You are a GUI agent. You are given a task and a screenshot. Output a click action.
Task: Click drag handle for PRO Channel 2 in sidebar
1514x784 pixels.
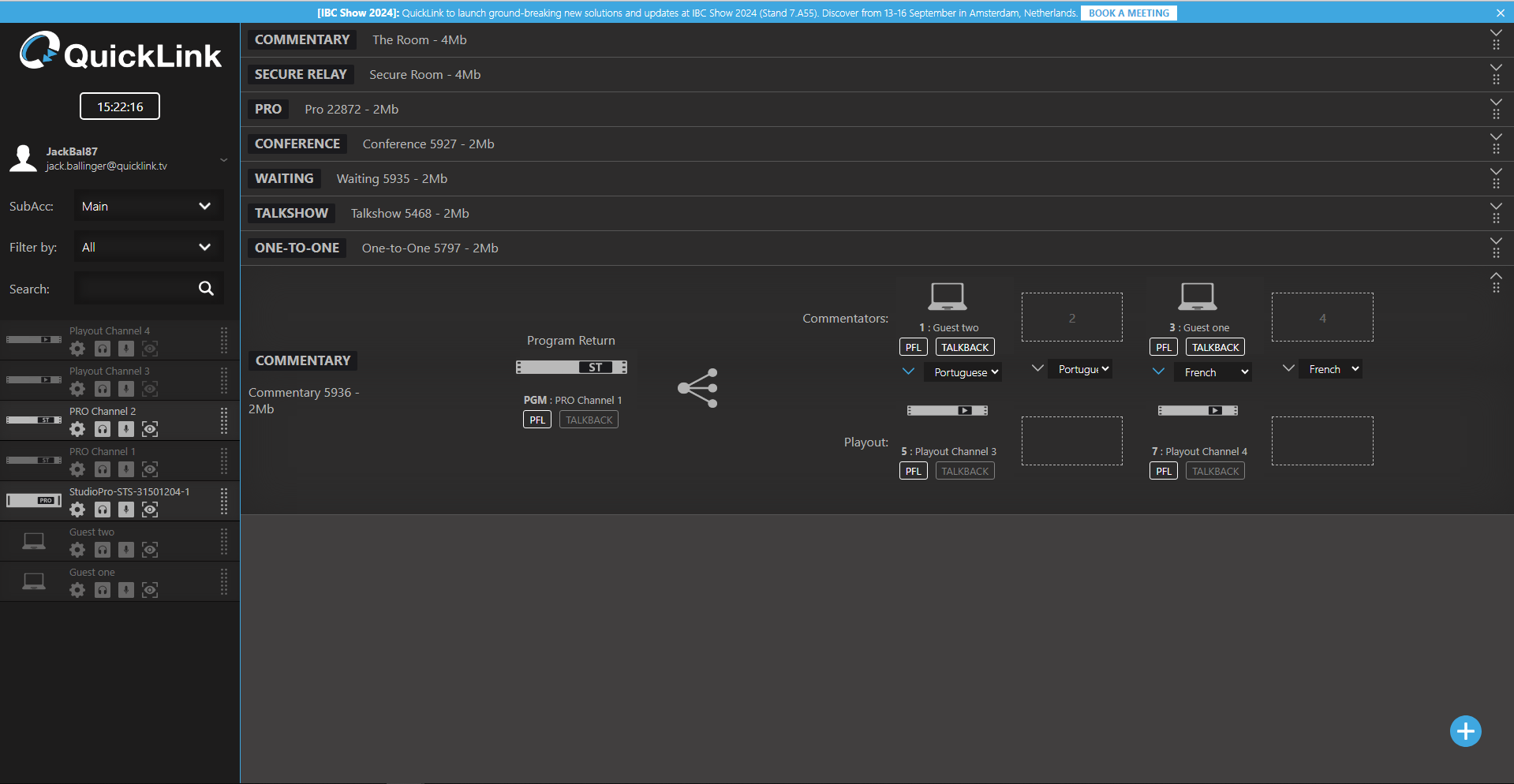click(224, 420)
